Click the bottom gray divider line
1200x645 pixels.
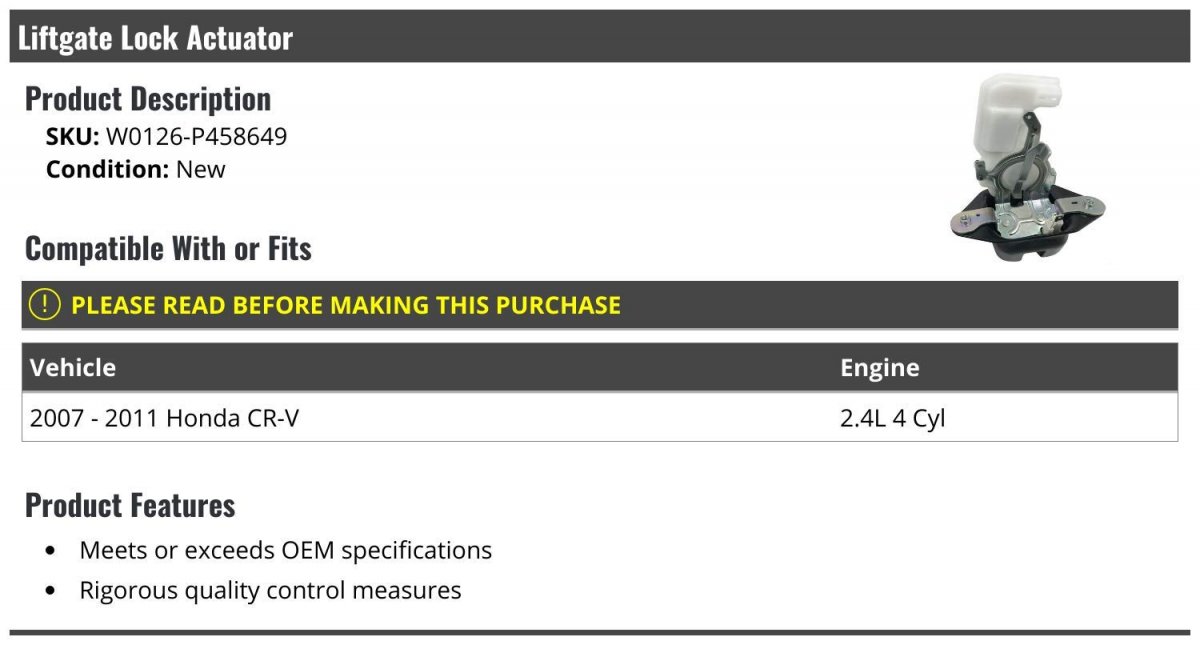pos(600,632)
